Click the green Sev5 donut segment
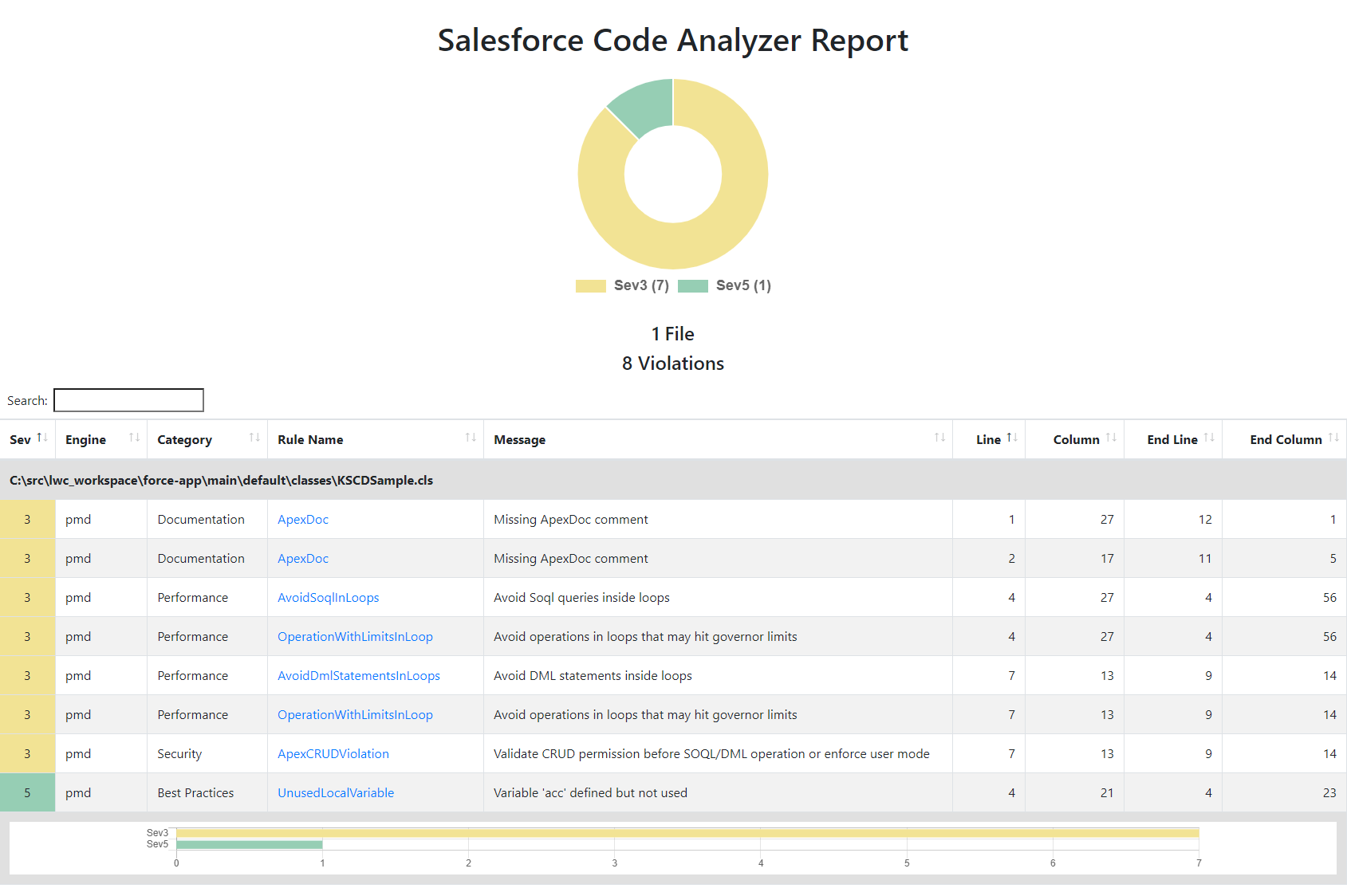The image size is (1347, 896). coord(648,106)
